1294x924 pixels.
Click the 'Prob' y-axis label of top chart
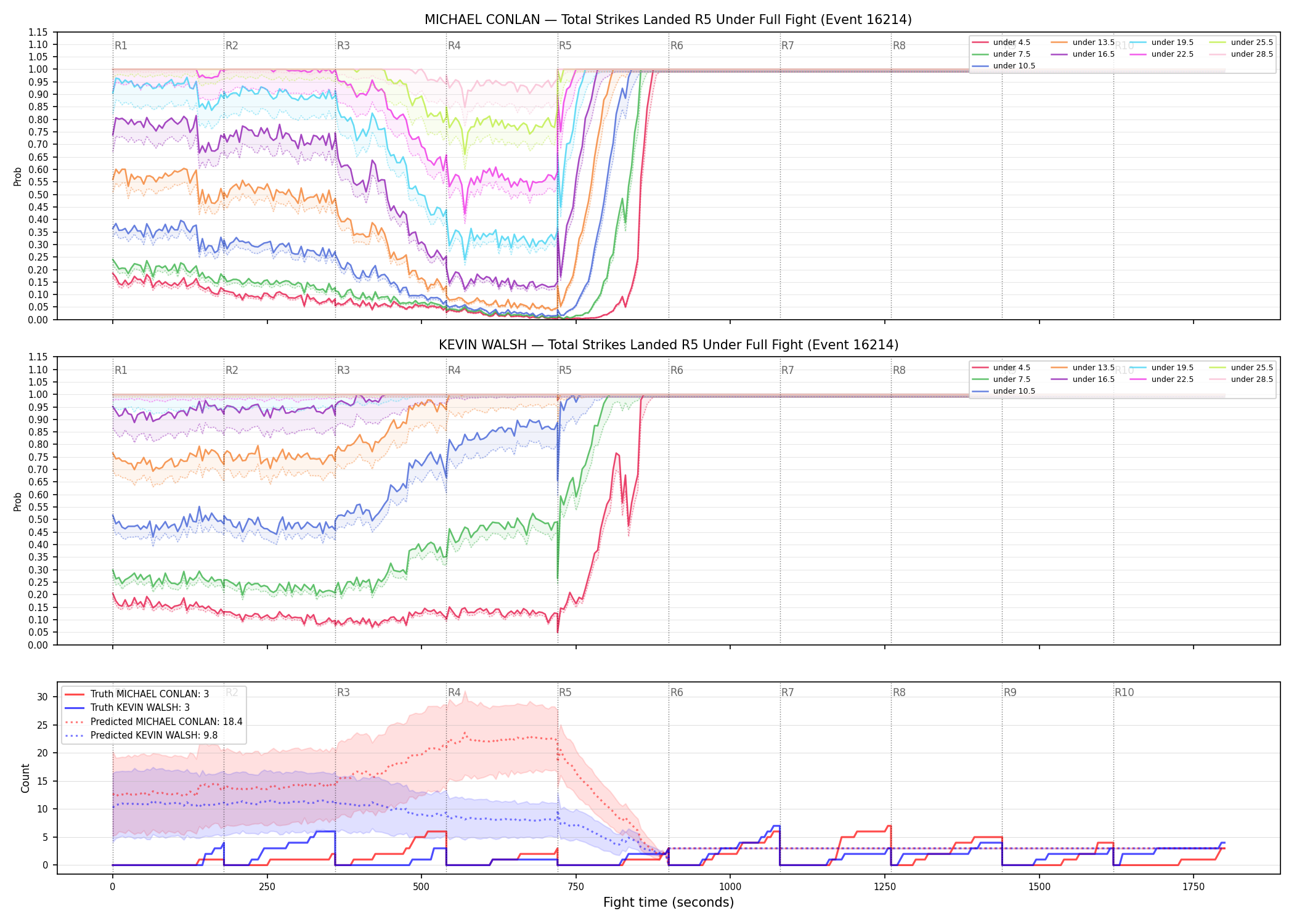[x=18, y=176]
